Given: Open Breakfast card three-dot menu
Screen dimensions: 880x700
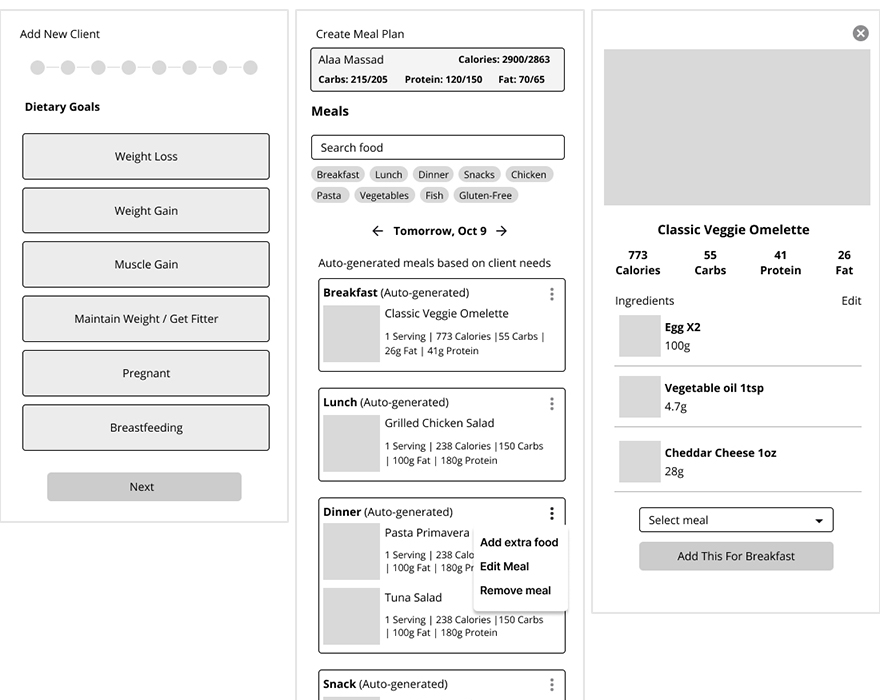Looking at the screenshot, I should (552, 294).
